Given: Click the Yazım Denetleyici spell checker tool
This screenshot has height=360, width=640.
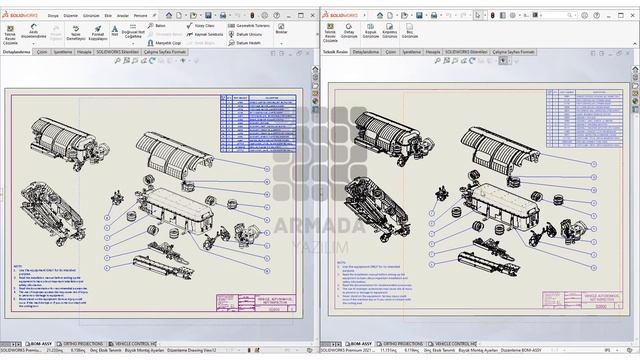Looking at the screenshot, I should [x=76, y=33].
